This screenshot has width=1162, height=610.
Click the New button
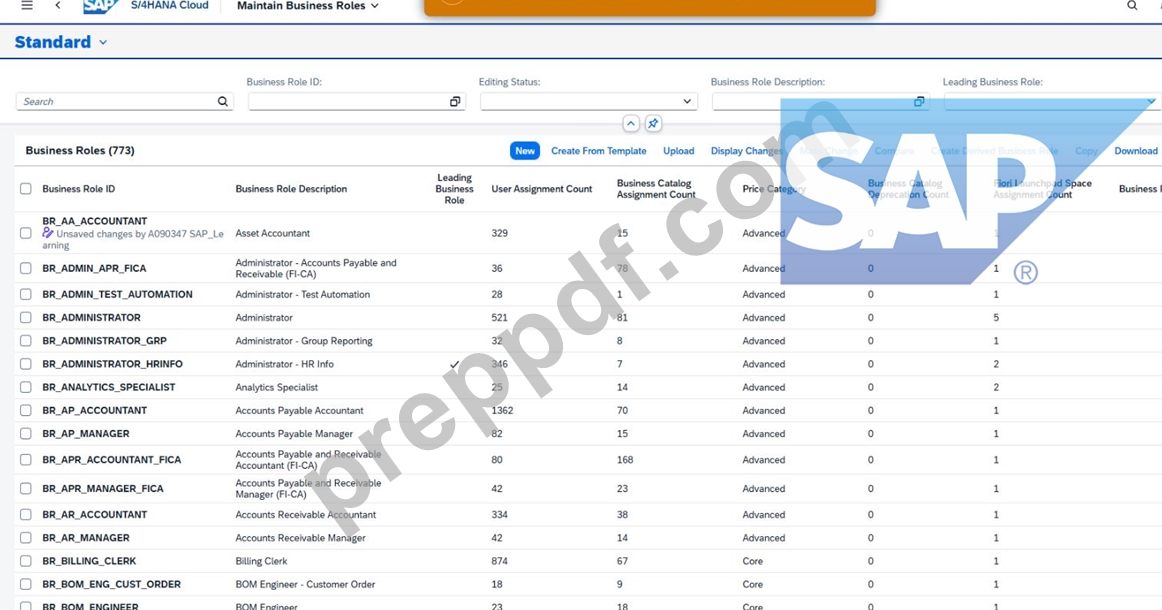coord(525,150)
